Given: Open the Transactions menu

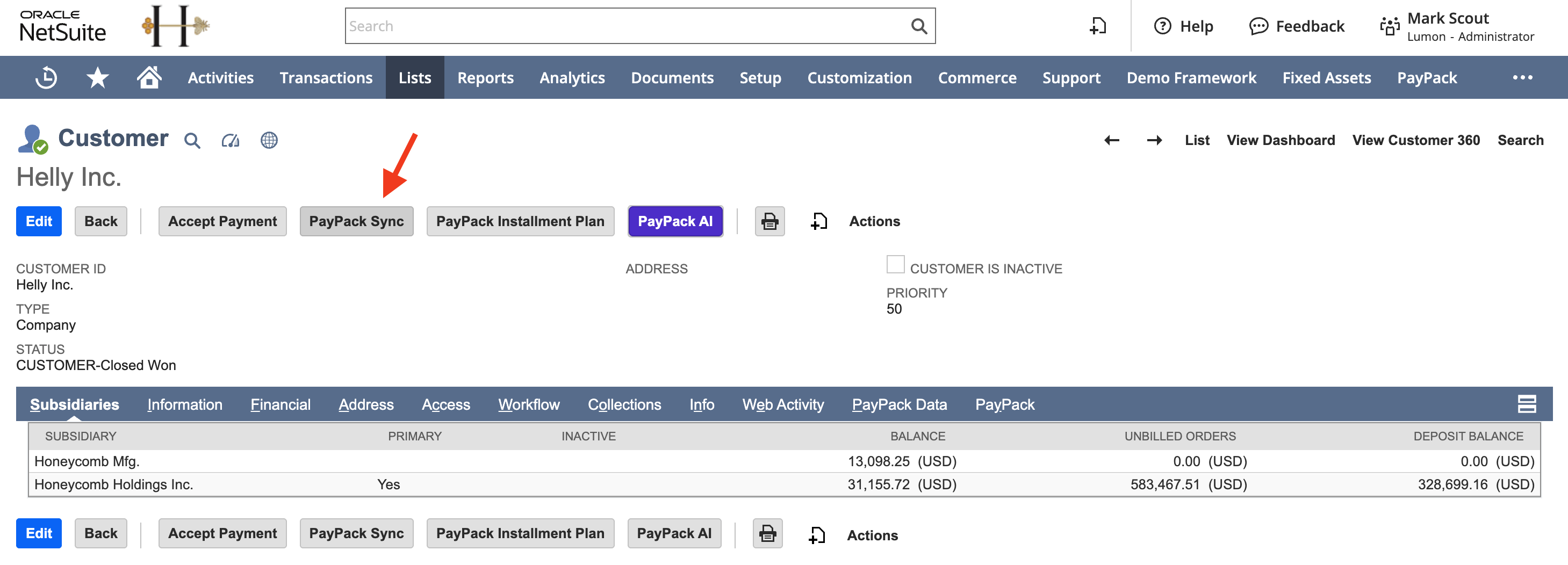Looking at the screenshot, I should click(326, 78).
